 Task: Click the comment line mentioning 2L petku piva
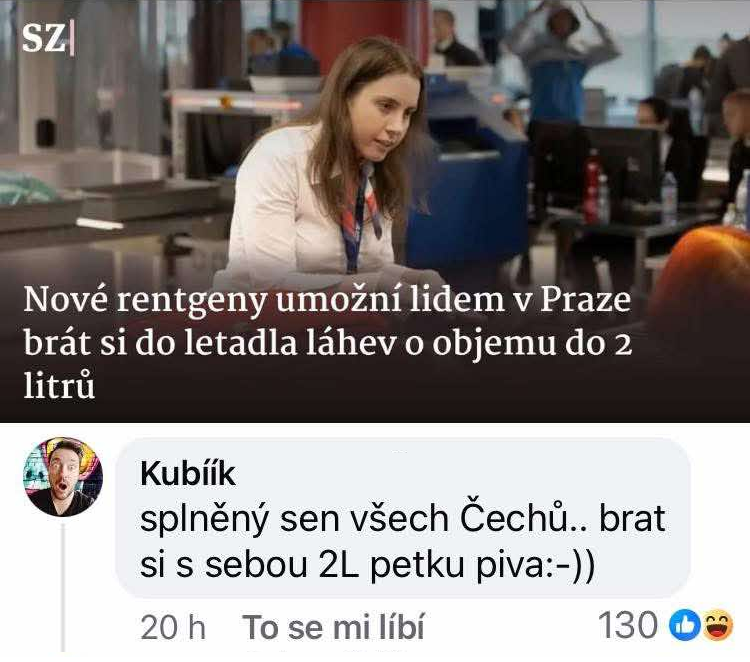coord(367,566)
